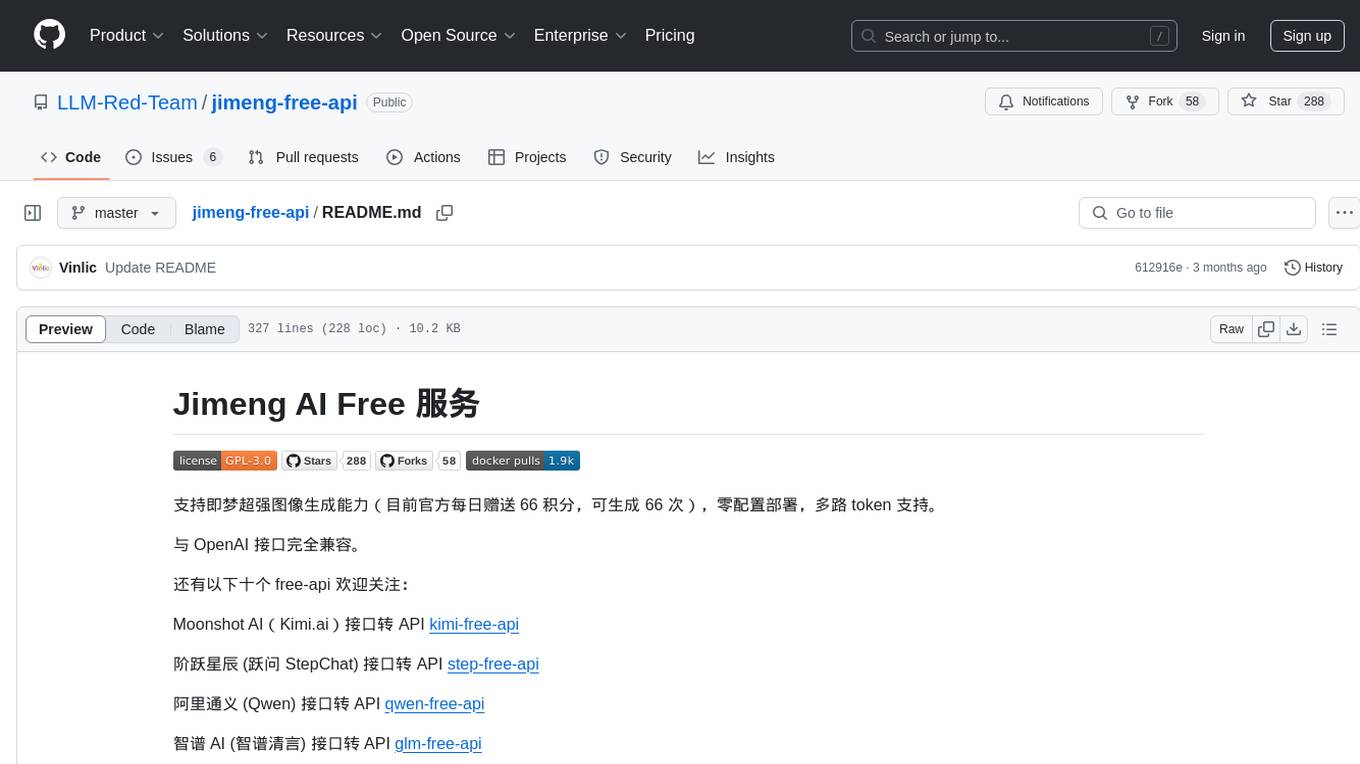The image size is (1360, 764).
Task: Click the Notifications bell button
Action: click(x=1044, y=102)
